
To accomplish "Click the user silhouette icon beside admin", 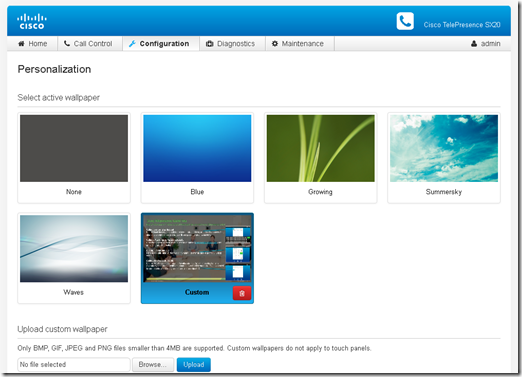I will pyautogui.click(x=474, y=44).
